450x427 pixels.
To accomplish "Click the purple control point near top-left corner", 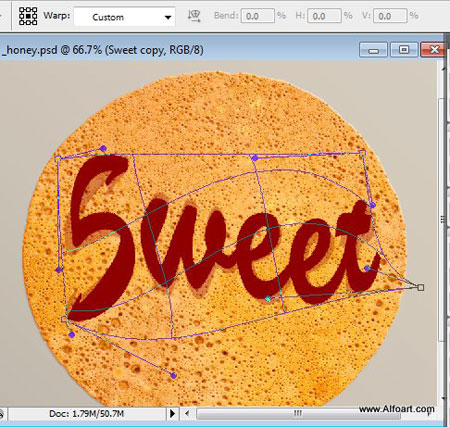I will pos(103,148).
